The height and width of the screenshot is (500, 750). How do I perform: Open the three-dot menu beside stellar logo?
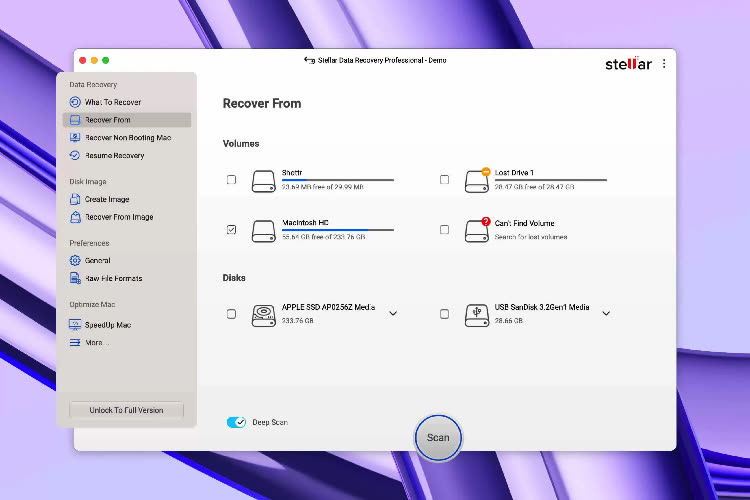coord(664,64)
